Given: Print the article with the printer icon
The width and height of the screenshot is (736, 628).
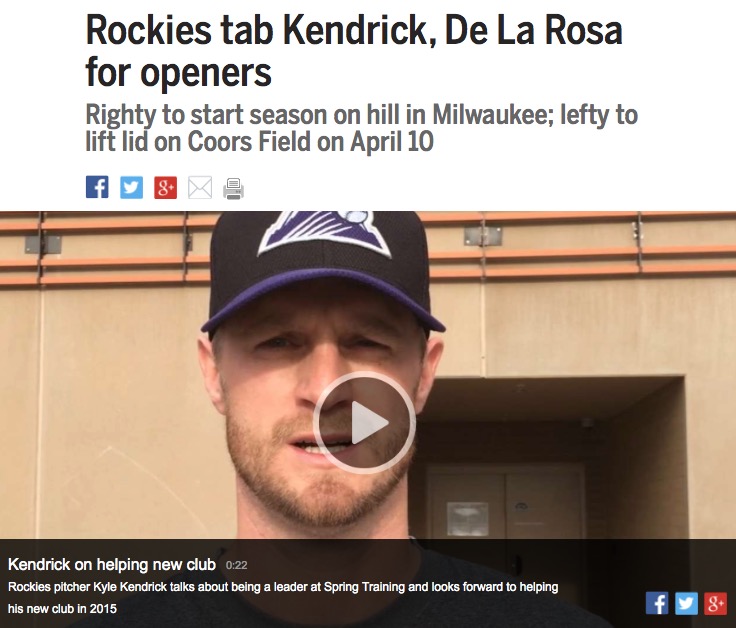Looking at the screenshot, I should coord(234,188).
